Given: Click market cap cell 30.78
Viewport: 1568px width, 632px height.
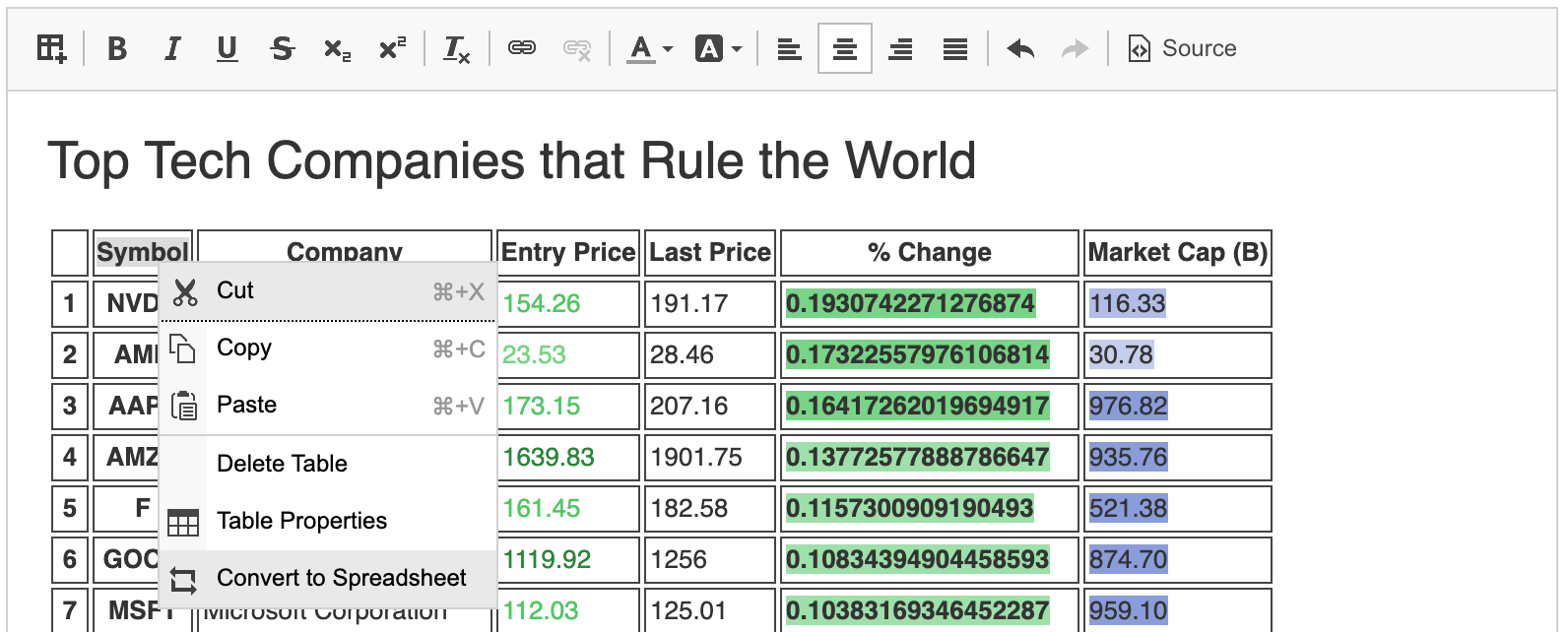Looking at the screenshot, I should tap(1178, 355).
